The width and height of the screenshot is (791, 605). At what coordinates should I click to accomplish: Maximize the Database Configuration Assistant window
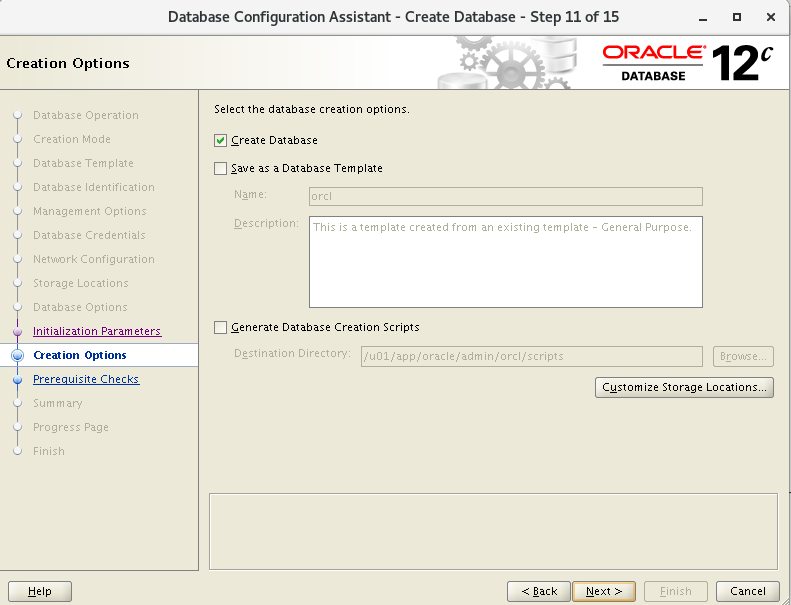click(737, 17)
